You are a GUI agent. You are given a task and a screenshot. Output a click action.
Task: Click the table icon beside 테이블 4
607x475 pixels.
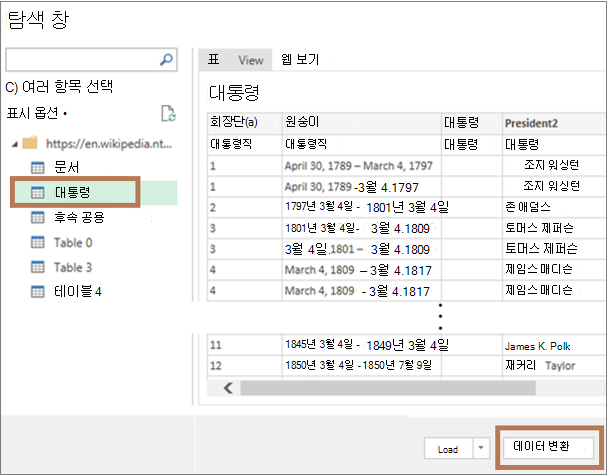pyautogui.click(x=38, y=292)
